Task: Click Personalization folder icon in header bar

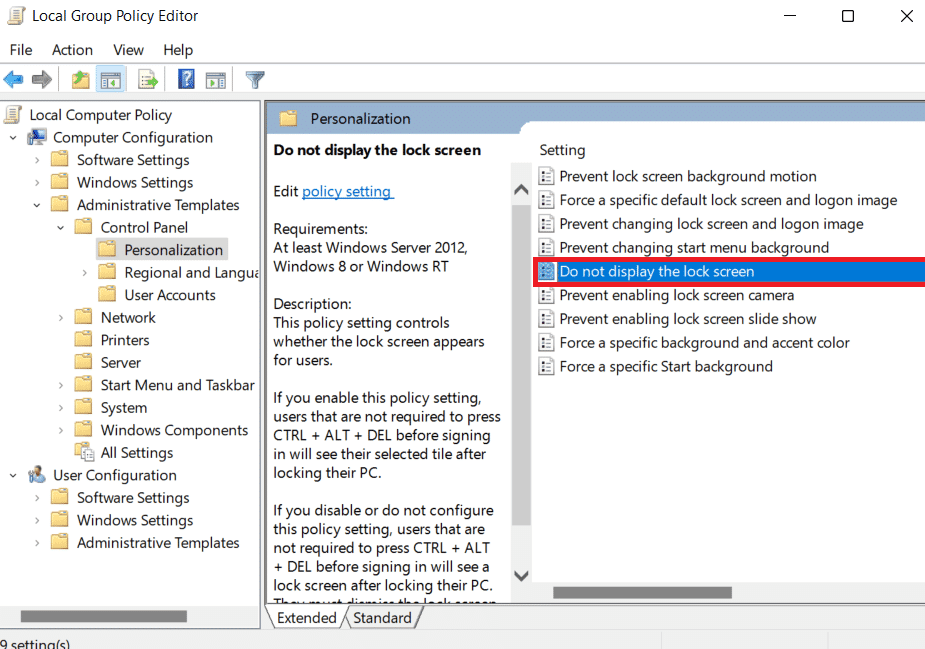Action: (x=288, y=118)
